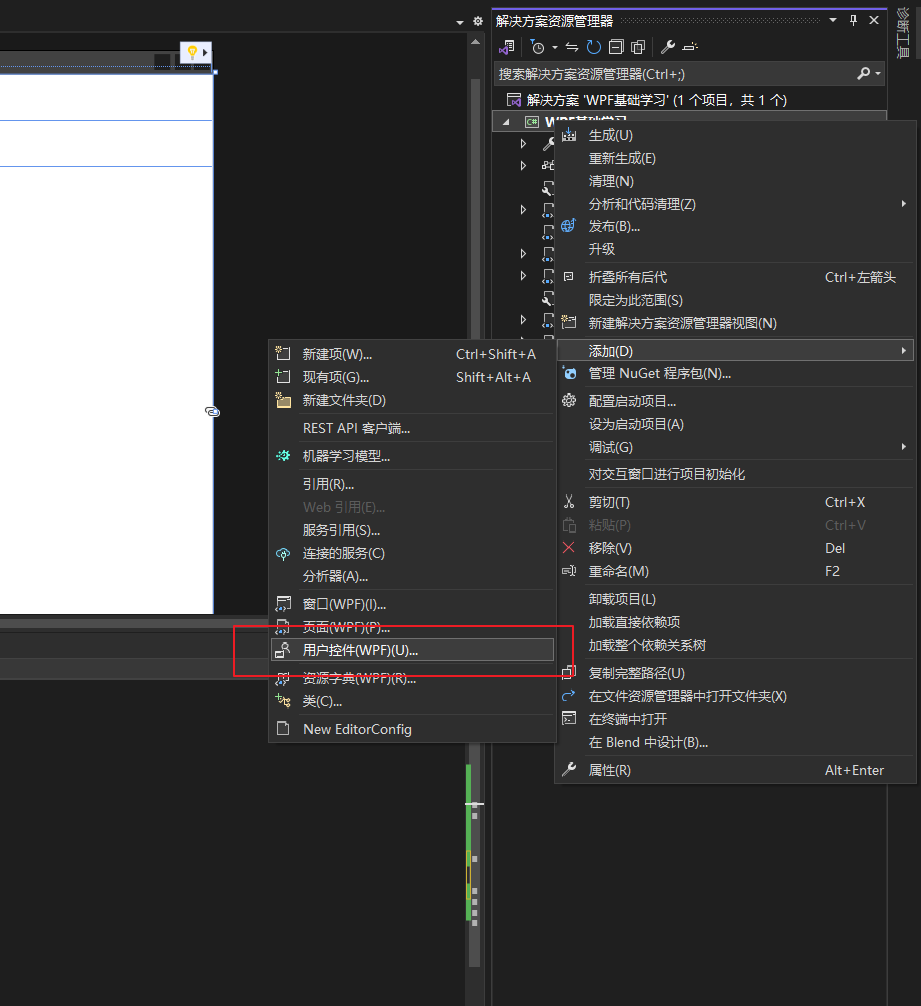Click the refresh icon in Solution Explorer

(594, 47)
